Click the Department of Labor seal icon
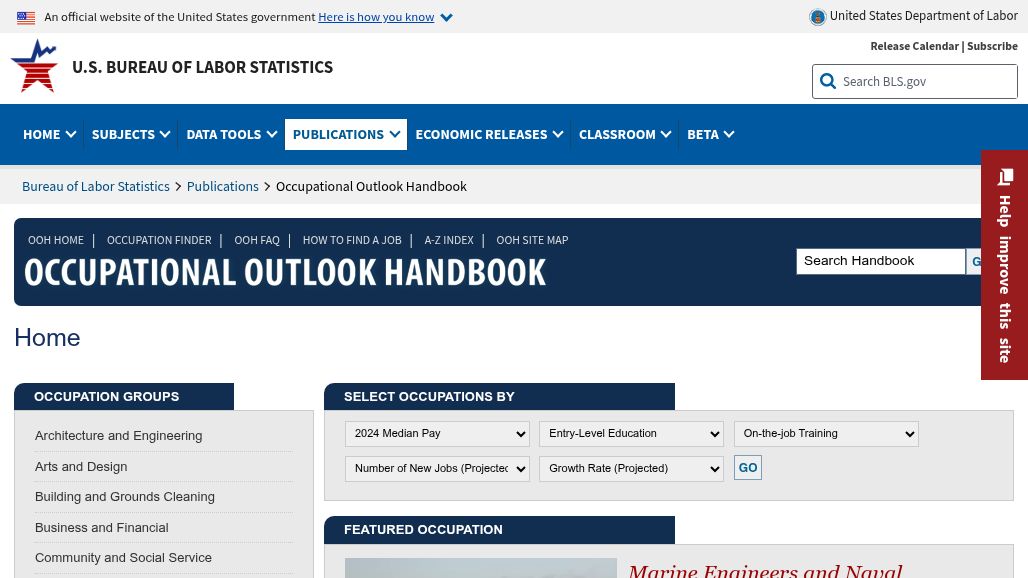This screenshot has width=1028, height=578. point(818,17)
